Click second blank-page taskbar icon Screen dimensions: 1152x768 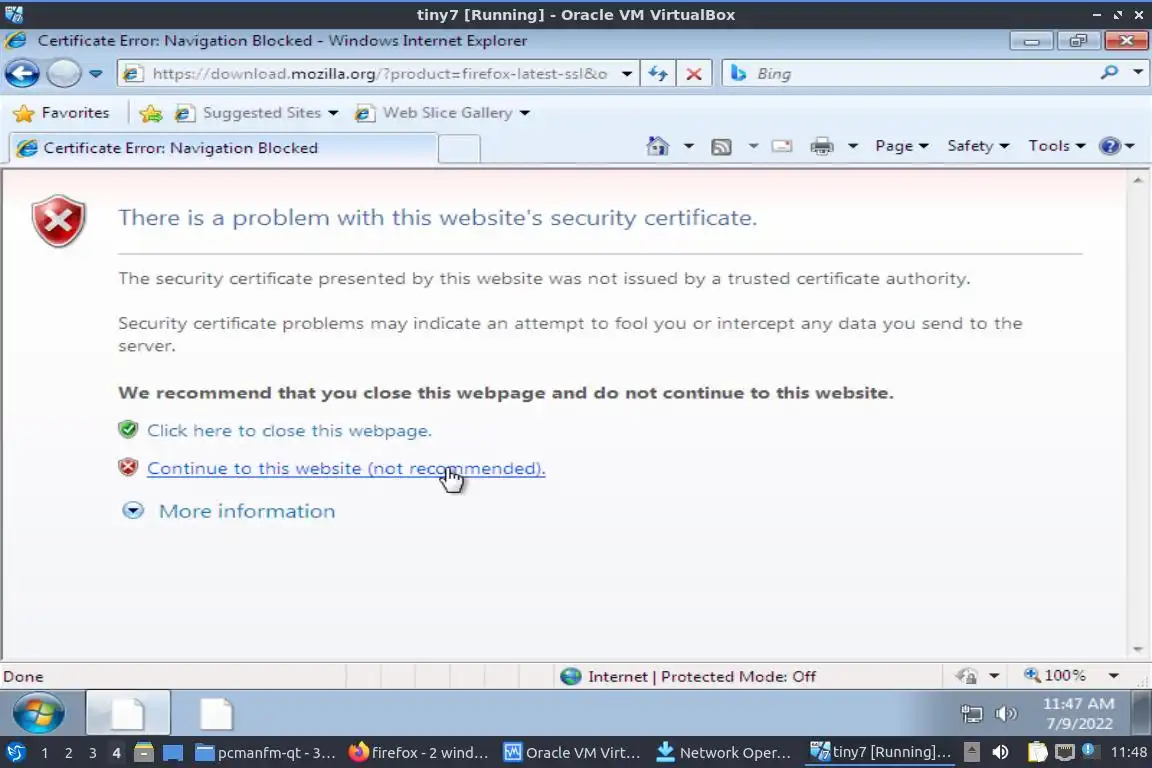215,713
